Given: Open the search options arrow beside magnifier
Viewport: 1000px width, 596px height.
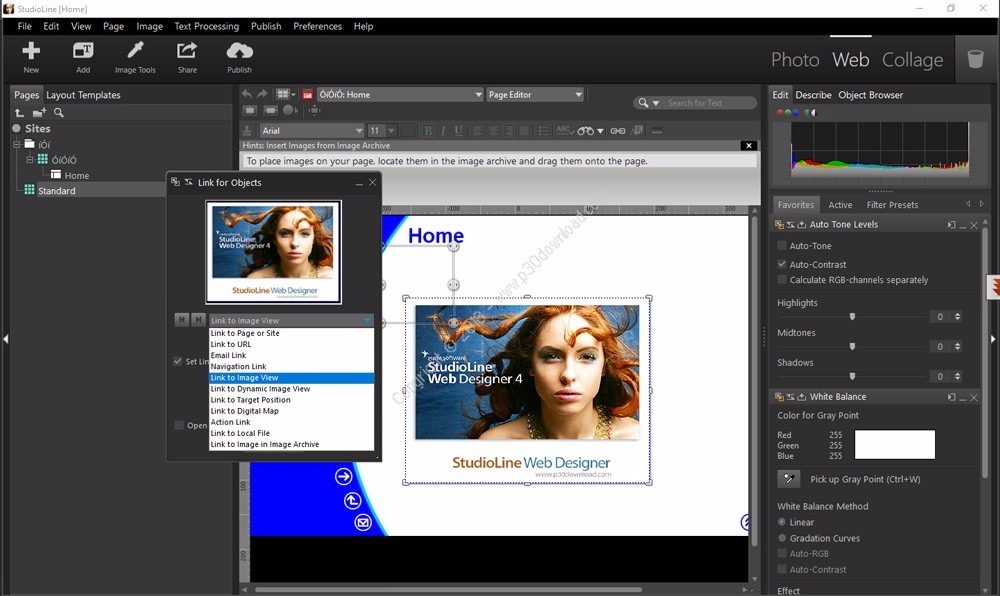Looking at the screenshot, I should (656, 103).
